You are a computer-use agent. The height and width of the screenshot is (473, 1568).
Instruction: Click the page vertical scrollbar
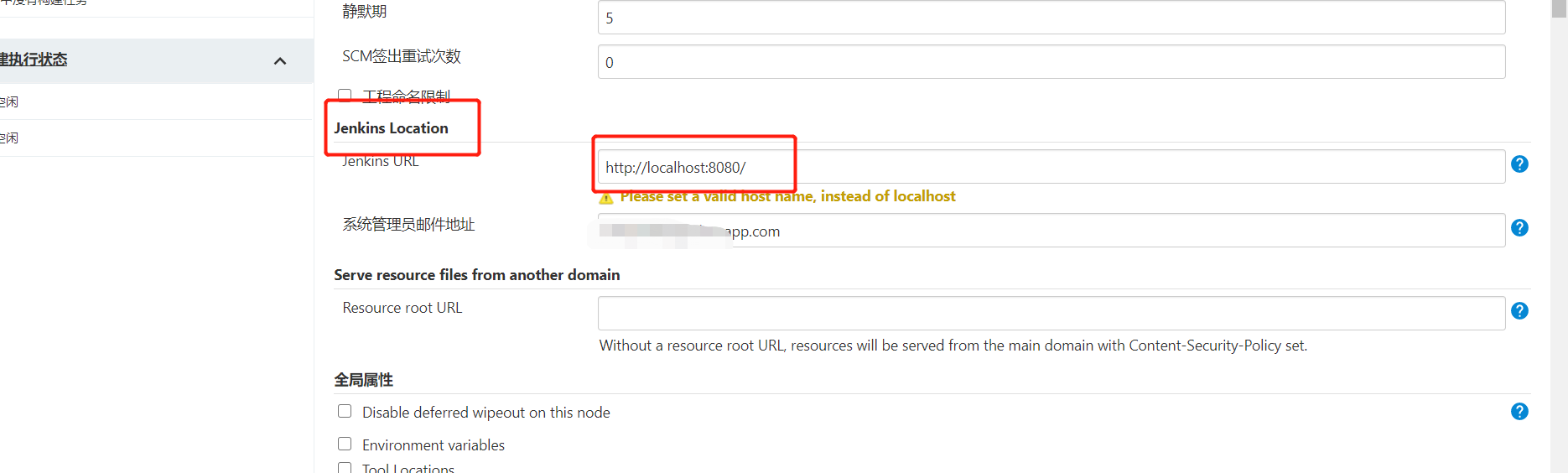[1559, 236]
